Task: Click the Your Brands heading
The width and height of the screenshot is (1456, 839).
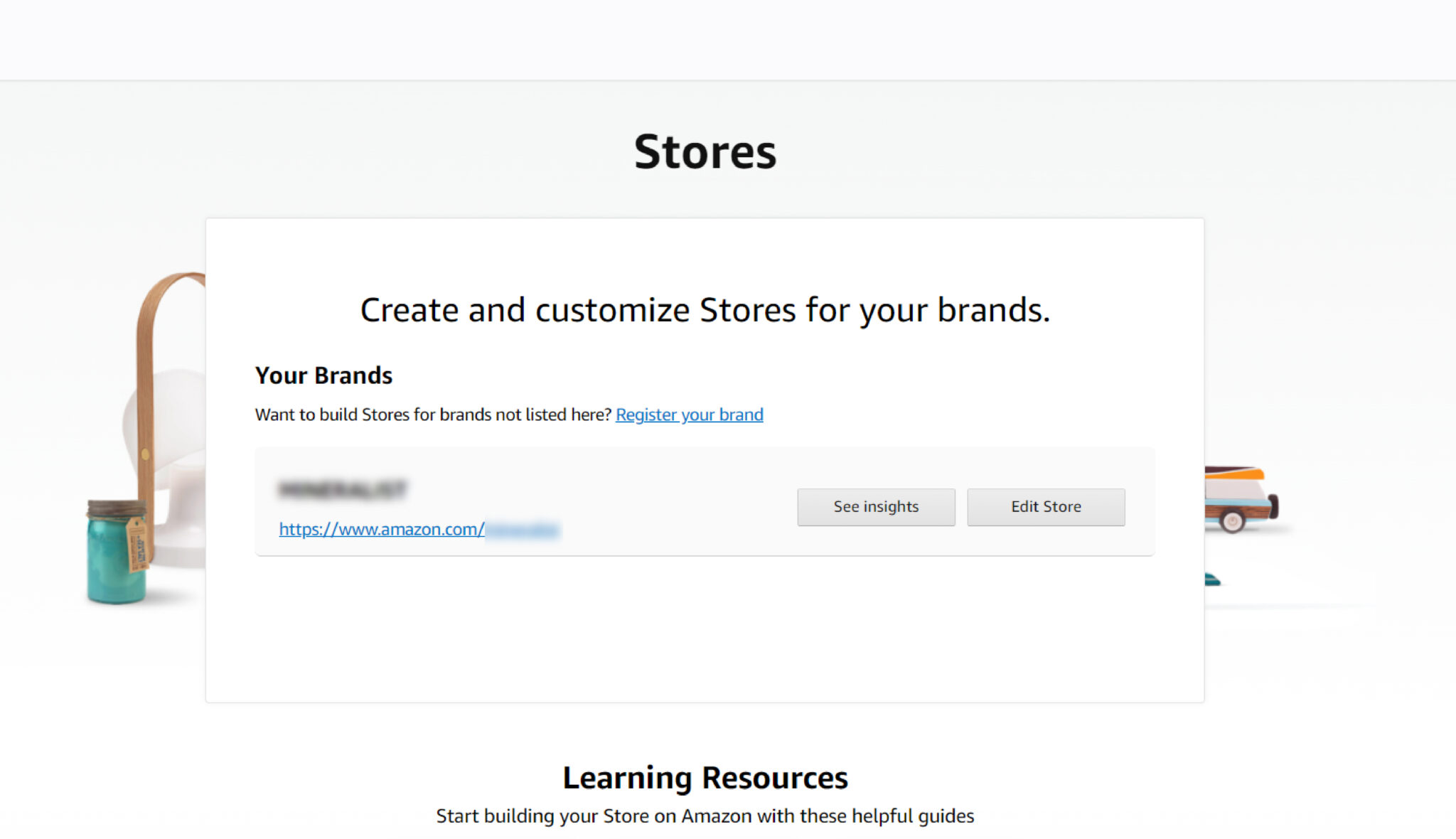Action: tap(323, 375)
